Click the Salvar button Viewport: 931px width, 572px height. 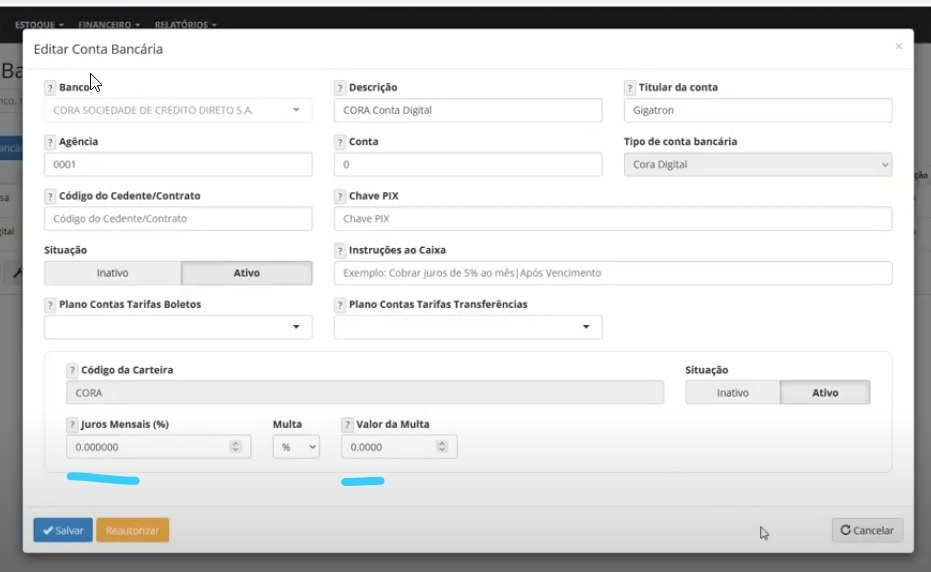pos(63,530)
